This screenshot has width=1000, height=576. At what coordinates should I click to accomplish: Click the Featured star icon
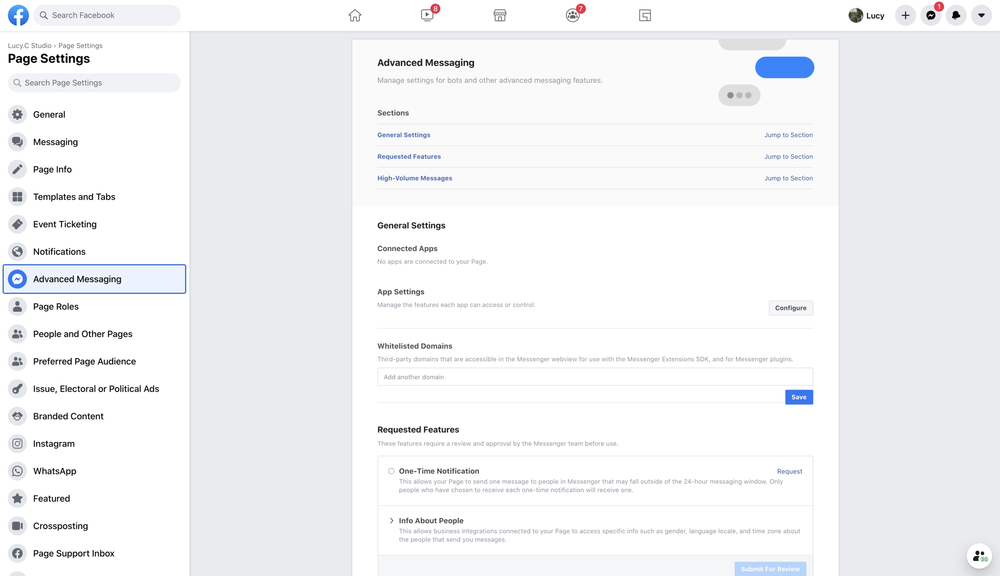pyautogui.click(x=17, y=498)
